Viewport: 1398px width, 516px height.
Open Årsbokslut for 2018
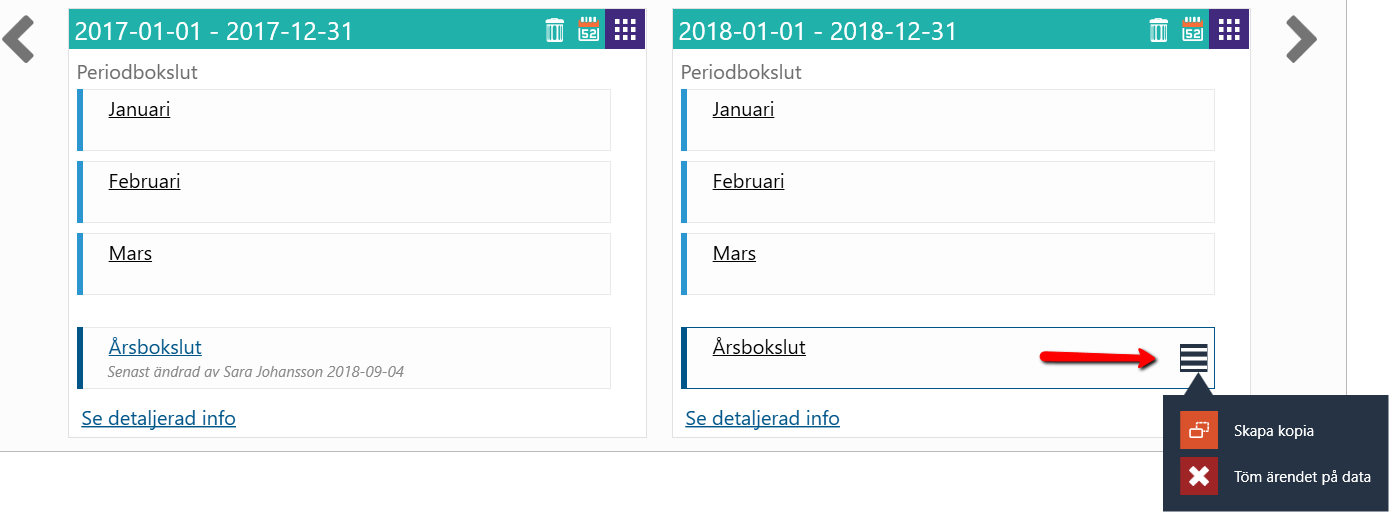(759, 347)
